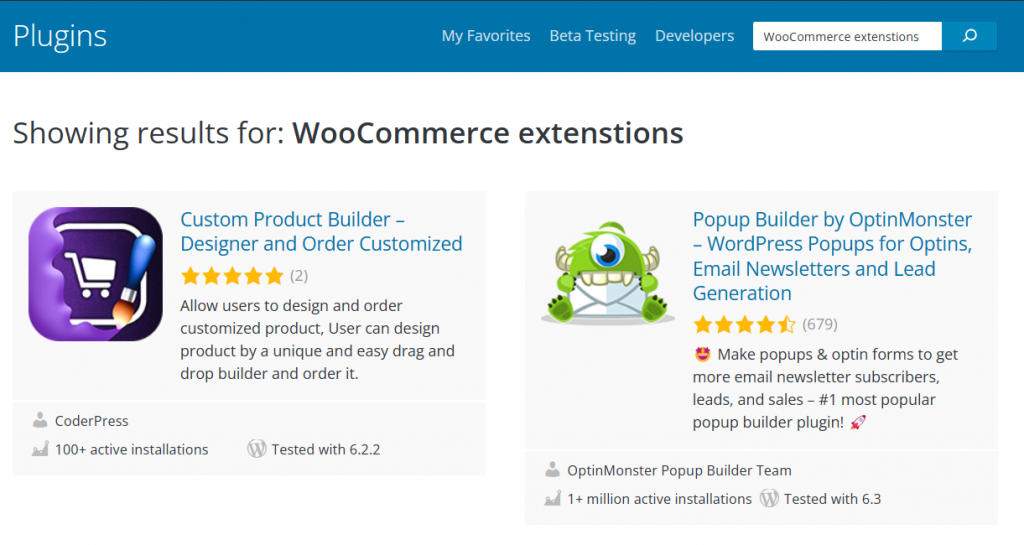This screenshot has height=545, width=1024.
Task: Click WordPress logo beside Tested with 6.3
Action: coord(769,499)
